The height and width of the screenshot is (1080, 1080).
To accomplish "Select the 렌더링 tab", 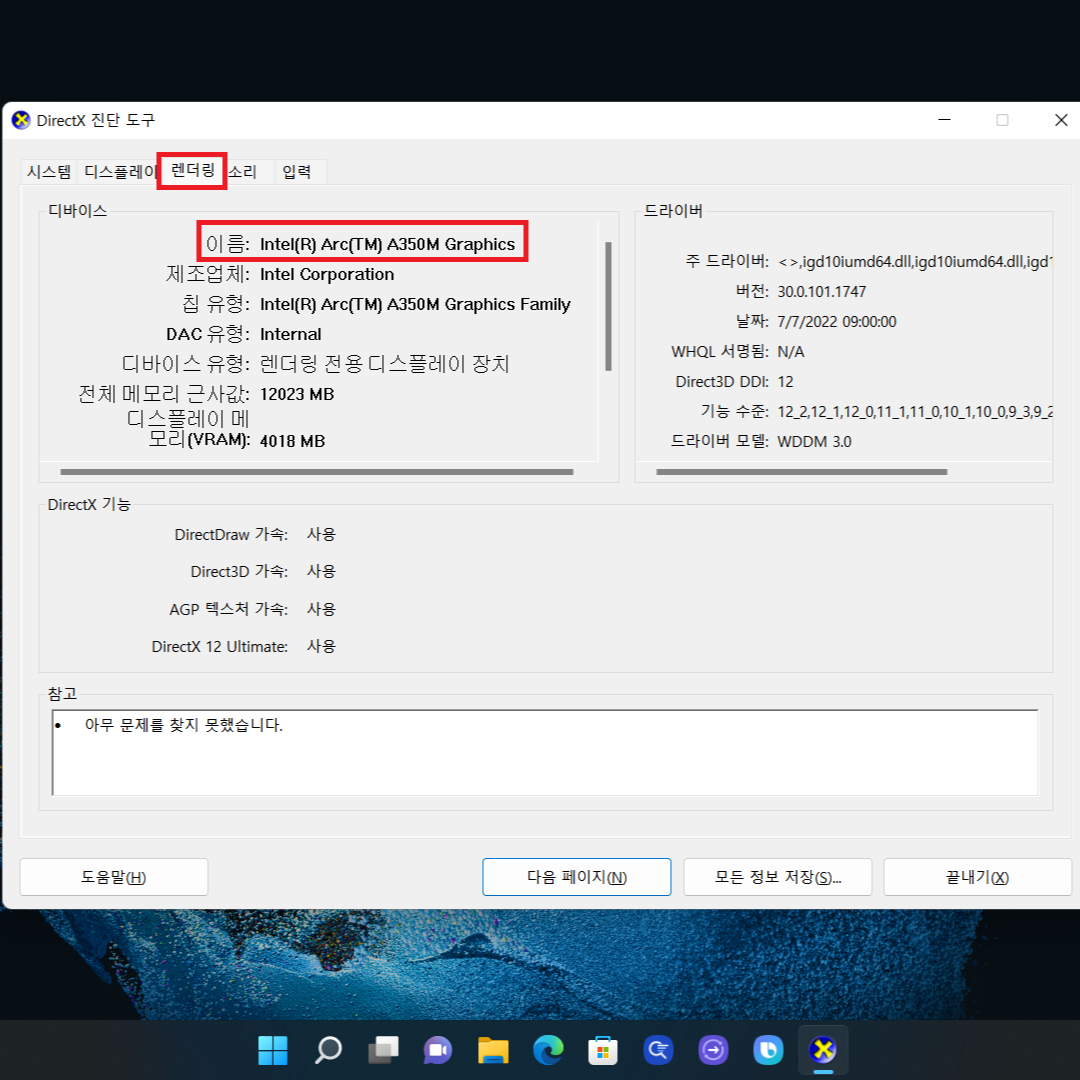I will click(x=193, y=170).
